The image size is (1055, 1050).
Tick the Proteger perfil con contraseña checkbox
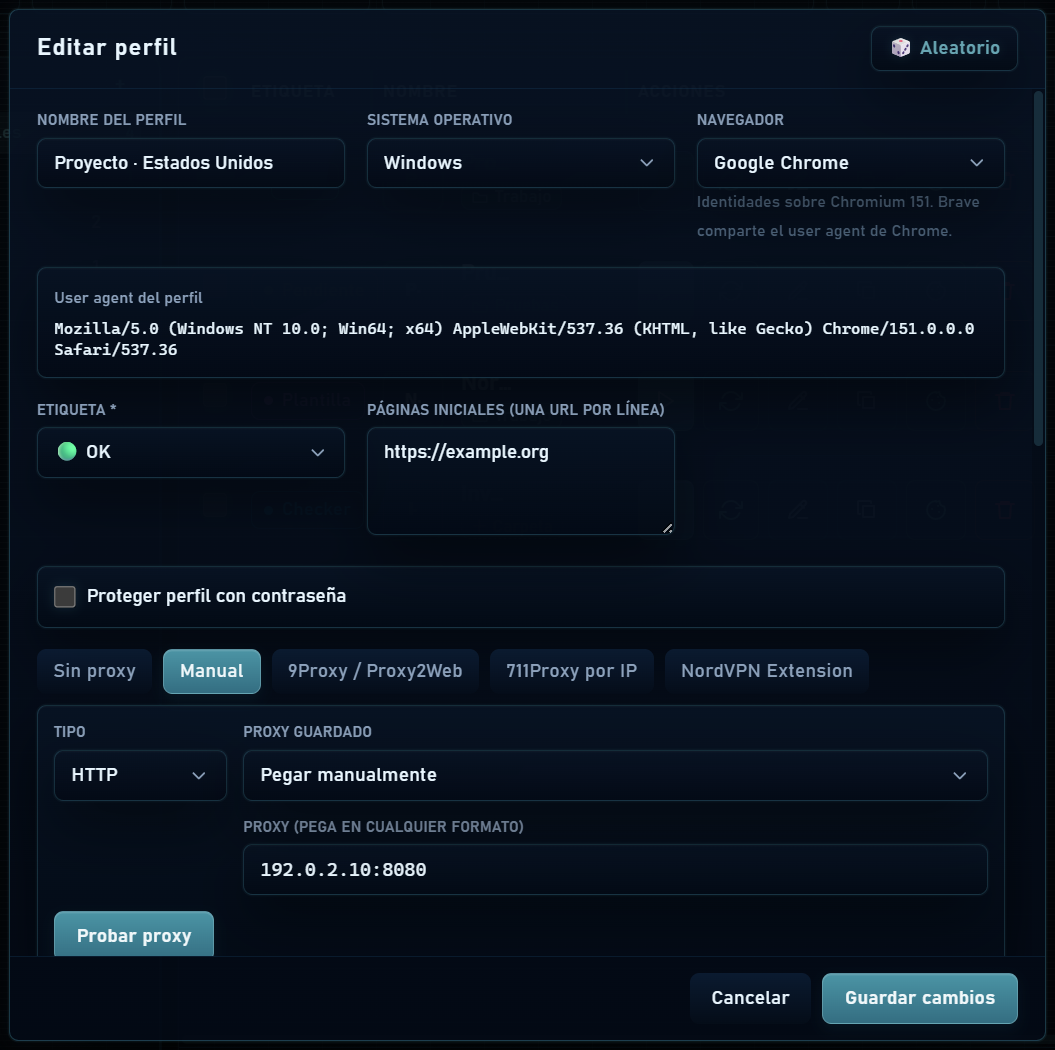click(x=65, y=596)
